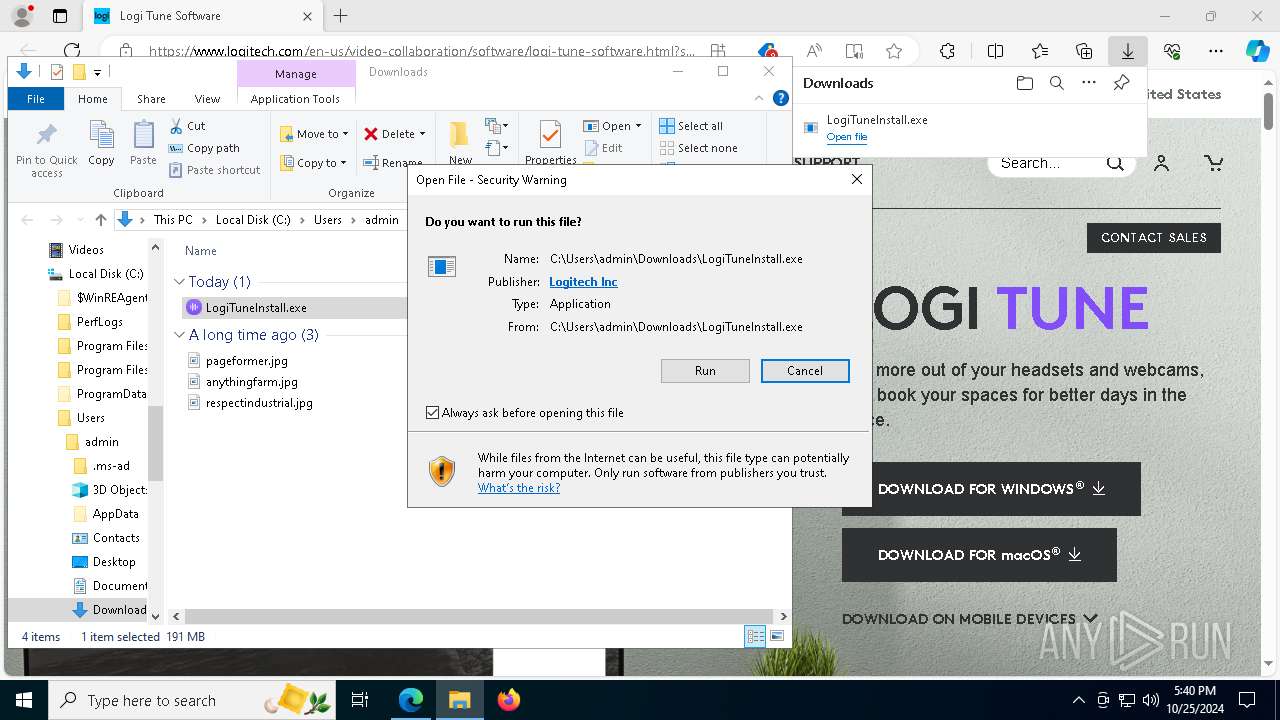
Task: Uncheck Always ask before opening this file
Action: [x=432, y=412]
